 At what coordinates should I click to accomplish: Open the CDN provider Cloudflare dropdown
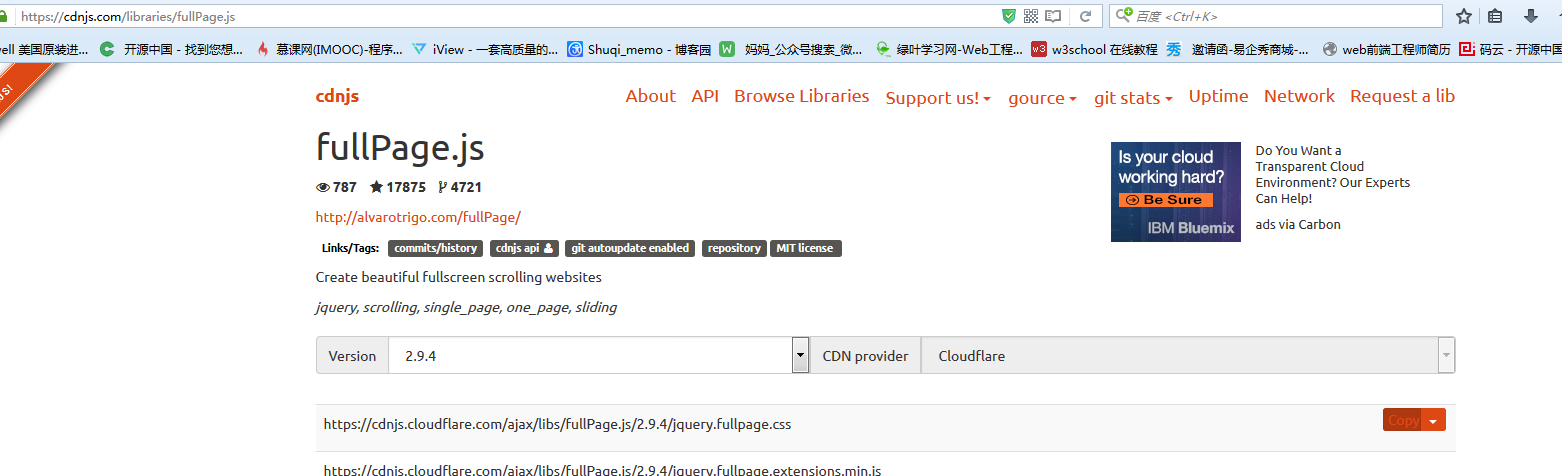(x=1188, y=356)
